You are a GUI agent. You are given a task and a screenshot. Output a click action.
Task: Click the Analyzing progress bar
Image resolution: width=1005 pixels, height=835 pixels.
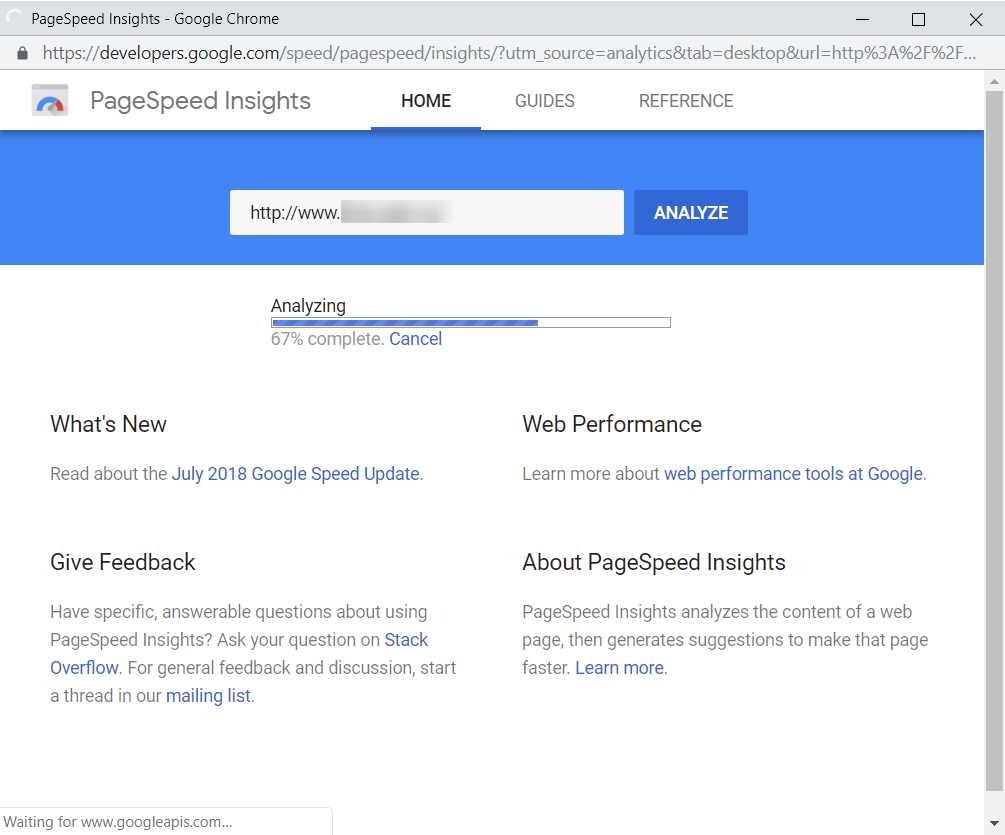[470, 323]
